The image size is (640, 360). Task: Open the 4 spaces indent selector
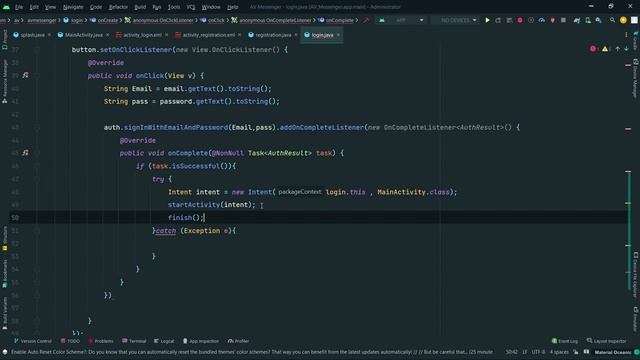pos(559,352)
